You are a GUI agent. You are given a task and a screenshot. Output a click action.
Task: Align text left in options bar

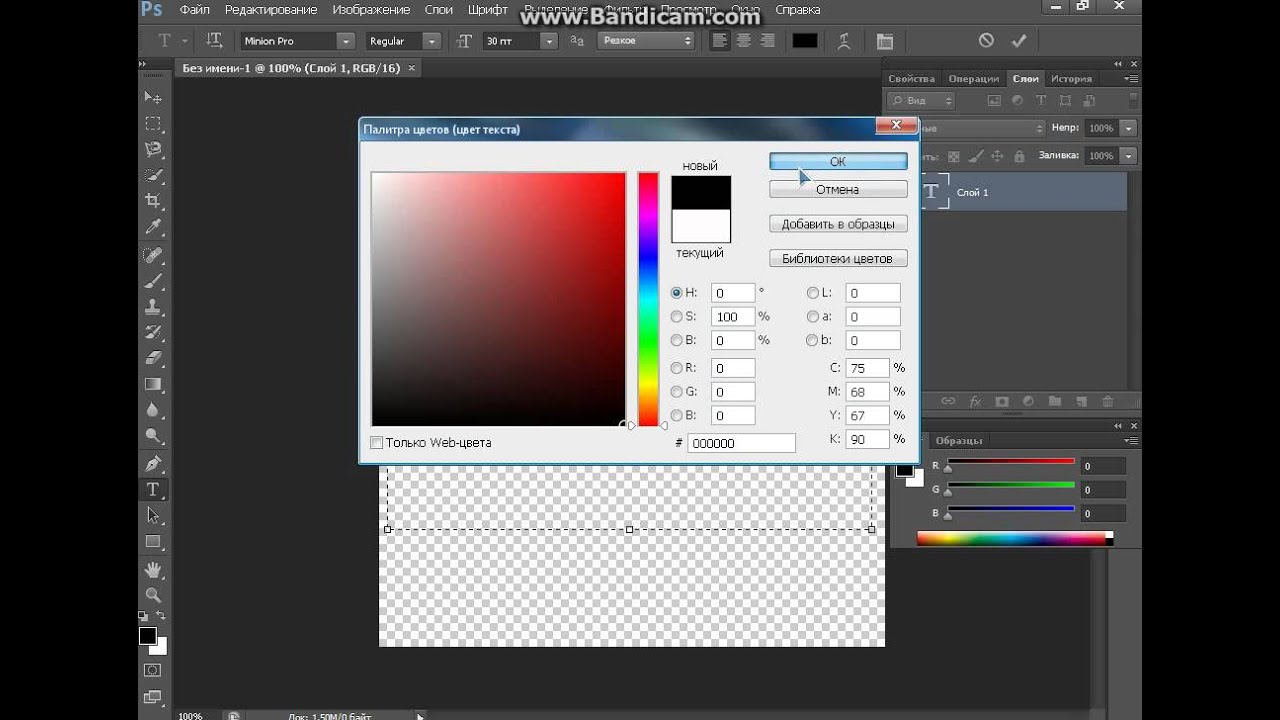(x=720, y=41)
